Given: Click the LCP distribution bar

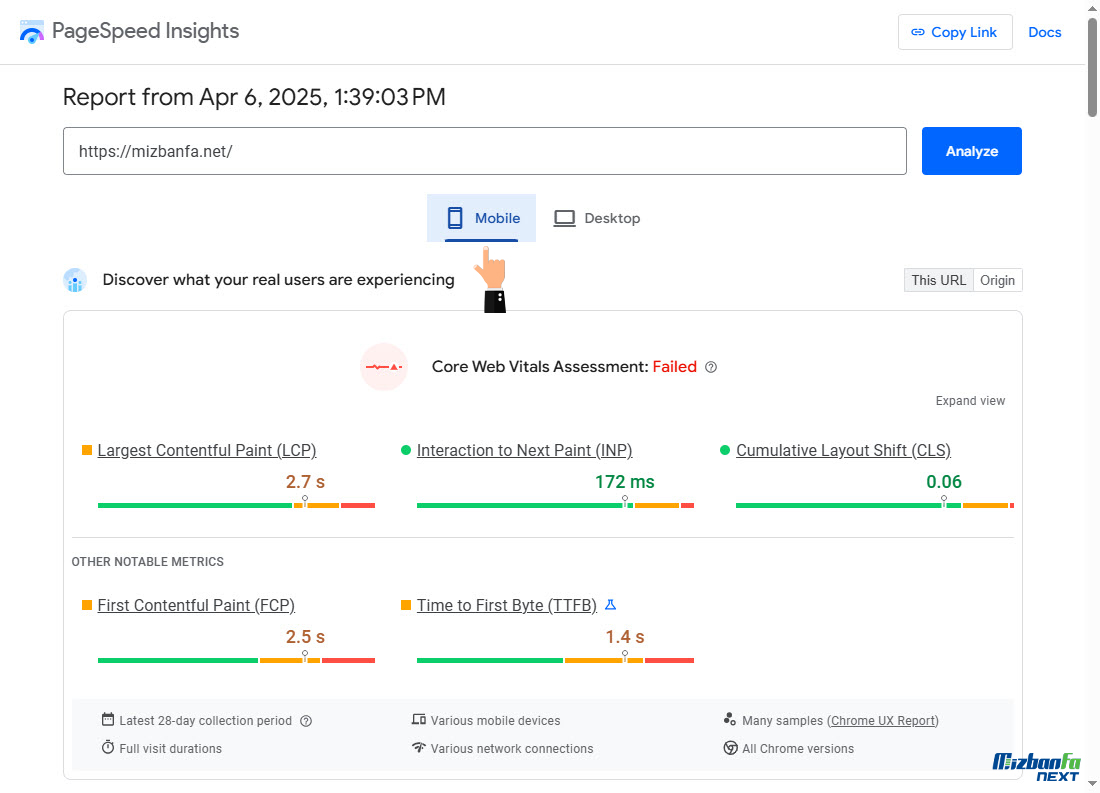Looking at the screenshot, I should (x=236, y=505).
